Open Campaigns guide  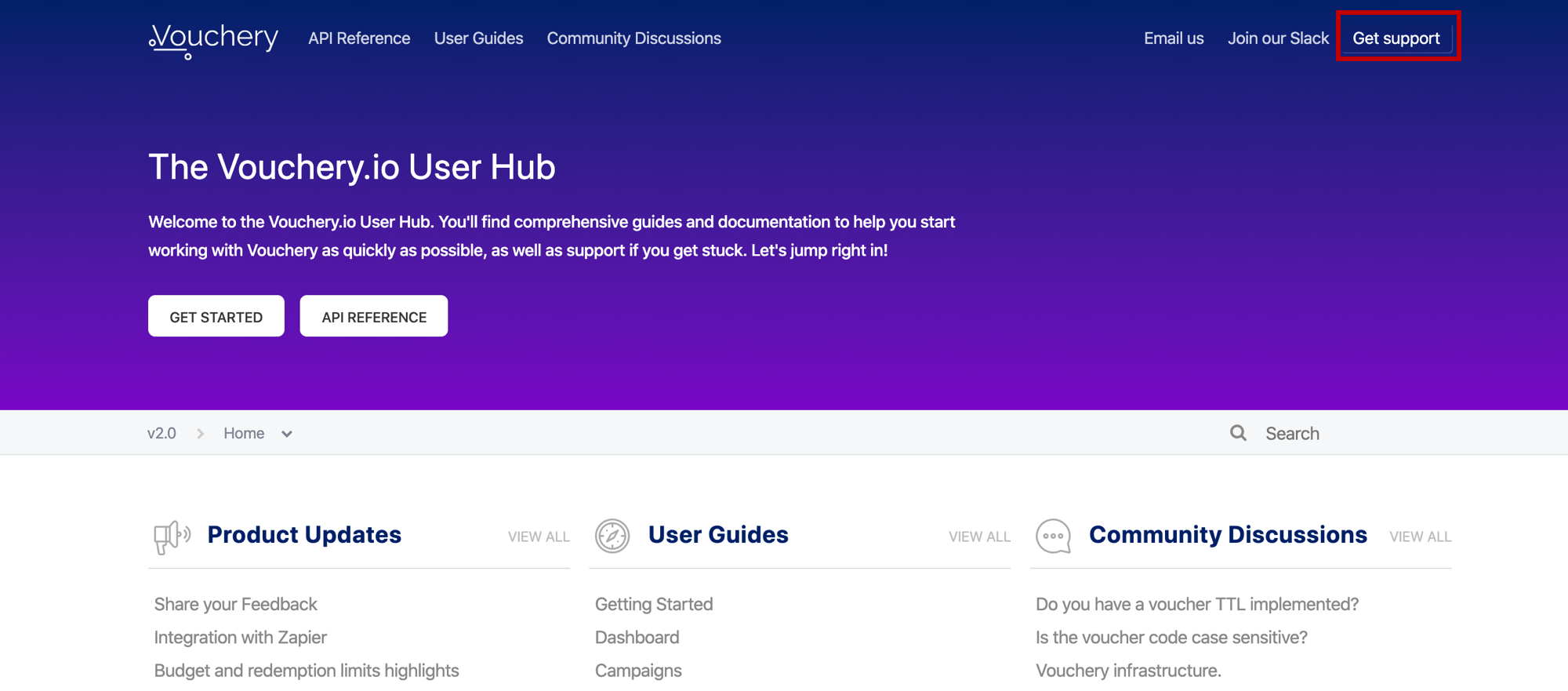638,671
